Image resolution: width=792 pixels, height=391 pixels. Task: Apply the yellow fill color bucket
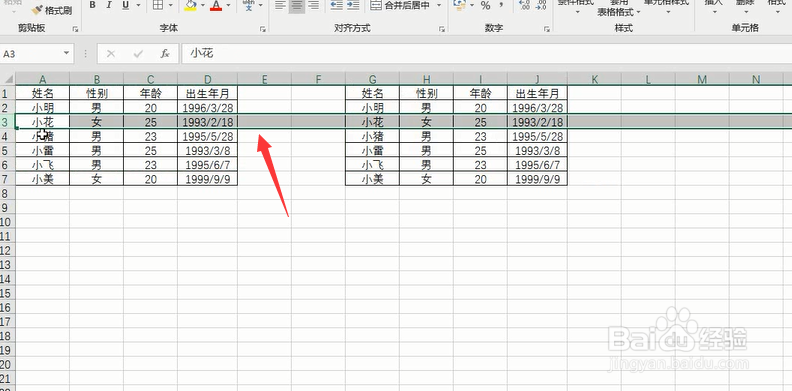pyautogui.click(x=190, y=5)
